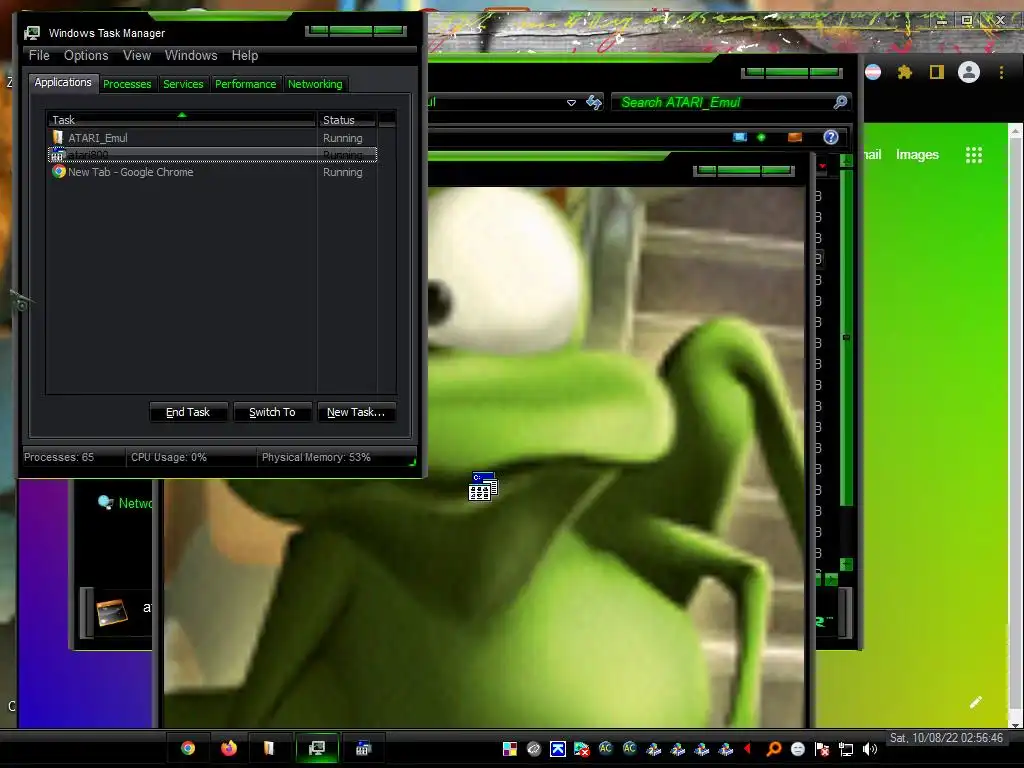Click Processes: 65 in the status bar
The width and height of the screenshot is (1024, 768).
pos(59,457)
